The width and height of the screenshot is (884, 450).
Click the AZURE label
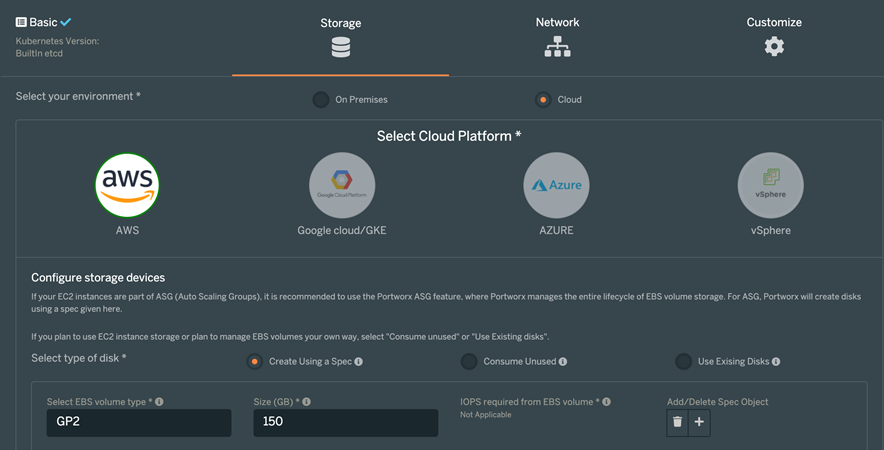[556, 230]
